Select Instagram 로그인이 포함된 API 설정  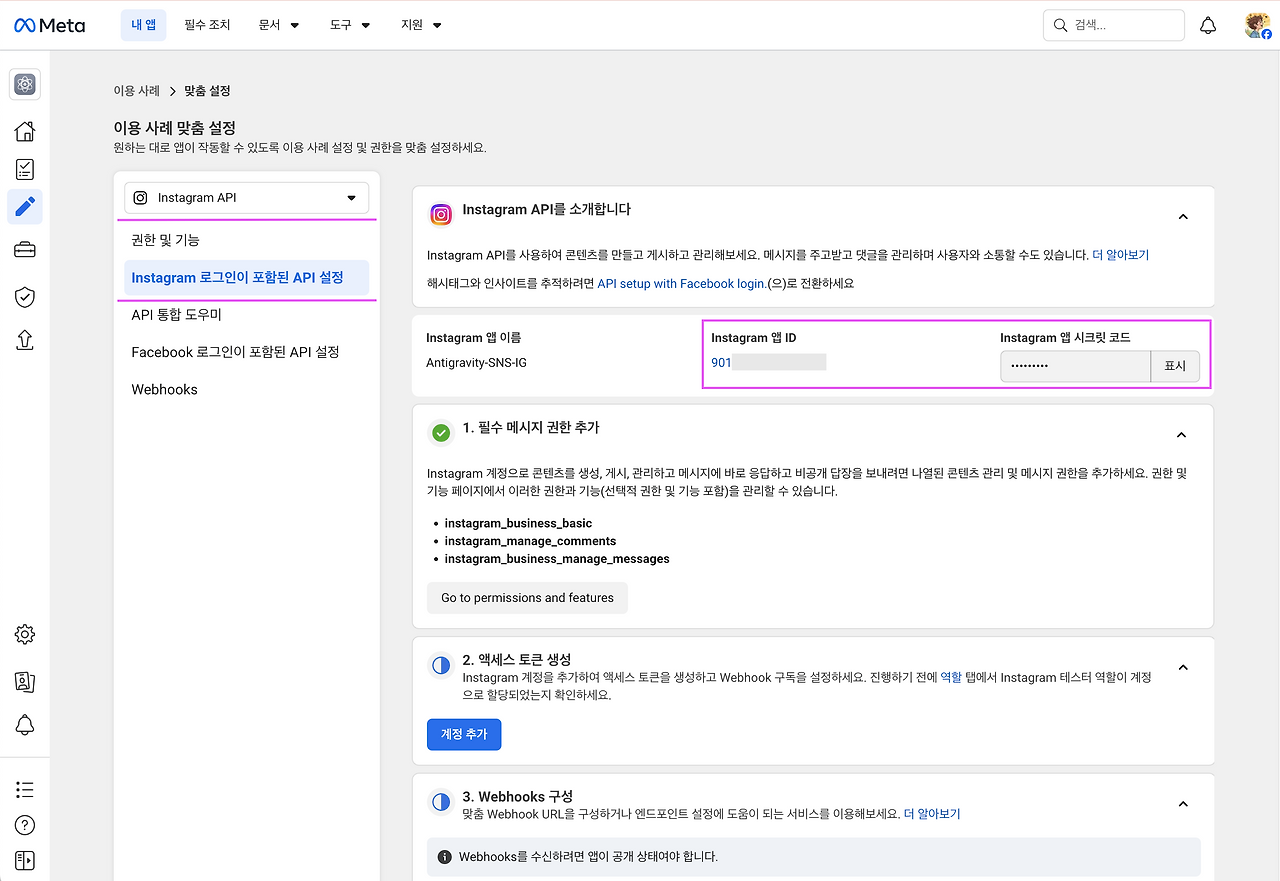click(246, 278)
